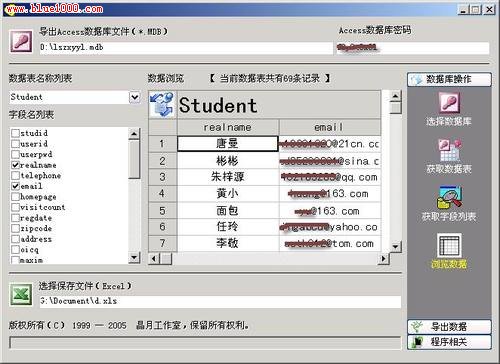Image resolution: width=500 pixels, height=364 pixels.
Task: Click data grid horizontal scroll left arrow
Action: tap(154, 258)
